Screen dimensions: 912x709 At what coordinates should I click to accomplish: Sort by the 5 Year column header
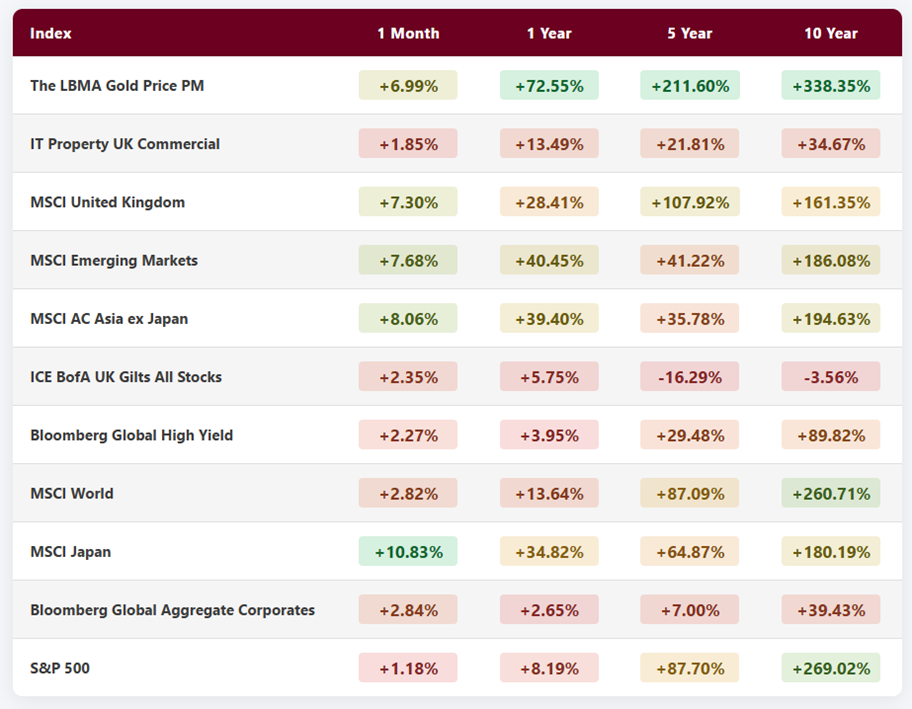689,33
